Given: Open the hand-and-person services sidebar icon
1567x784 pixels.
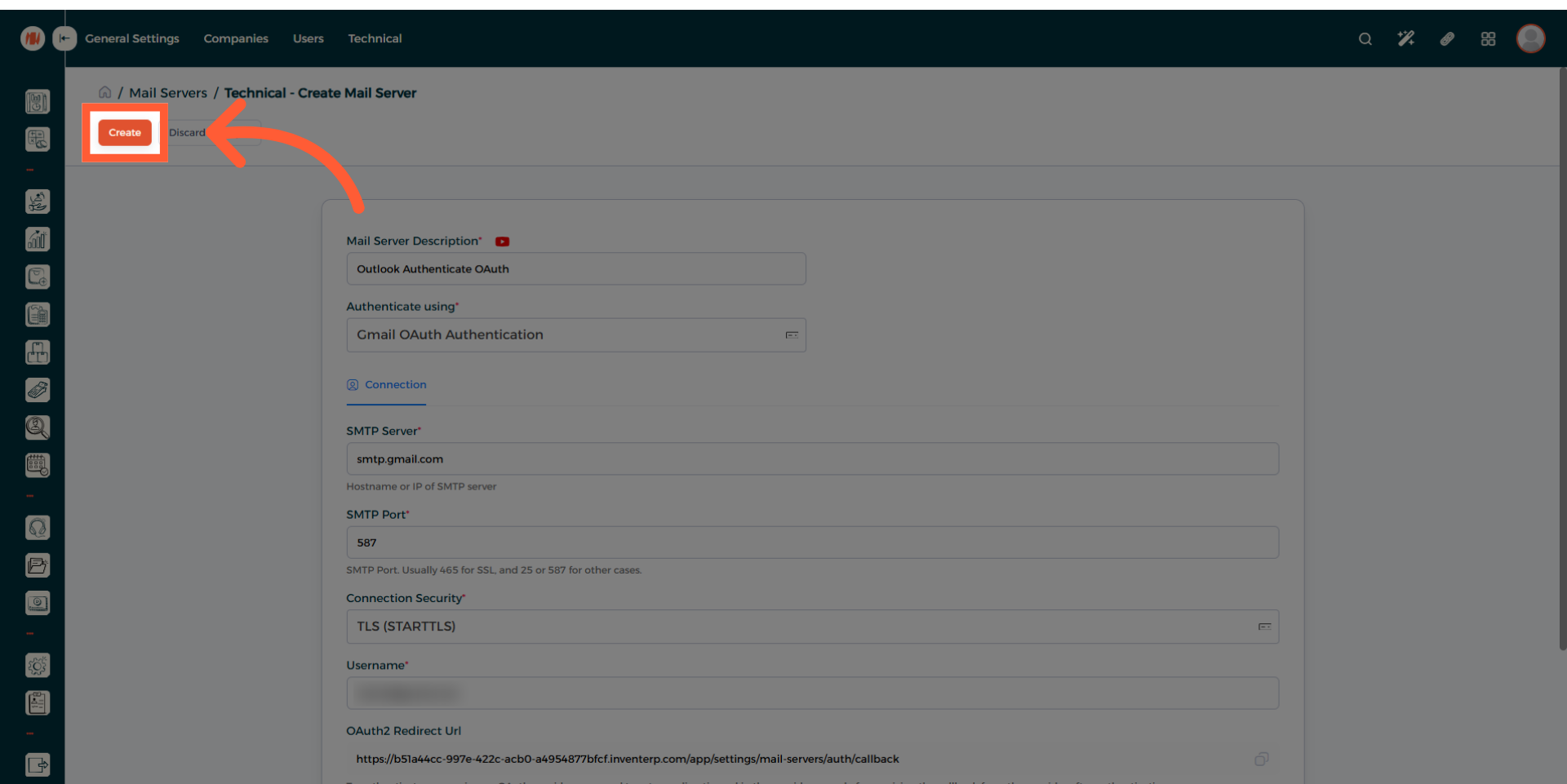Looking at the screenshot, I should click(x=38, y=202).
